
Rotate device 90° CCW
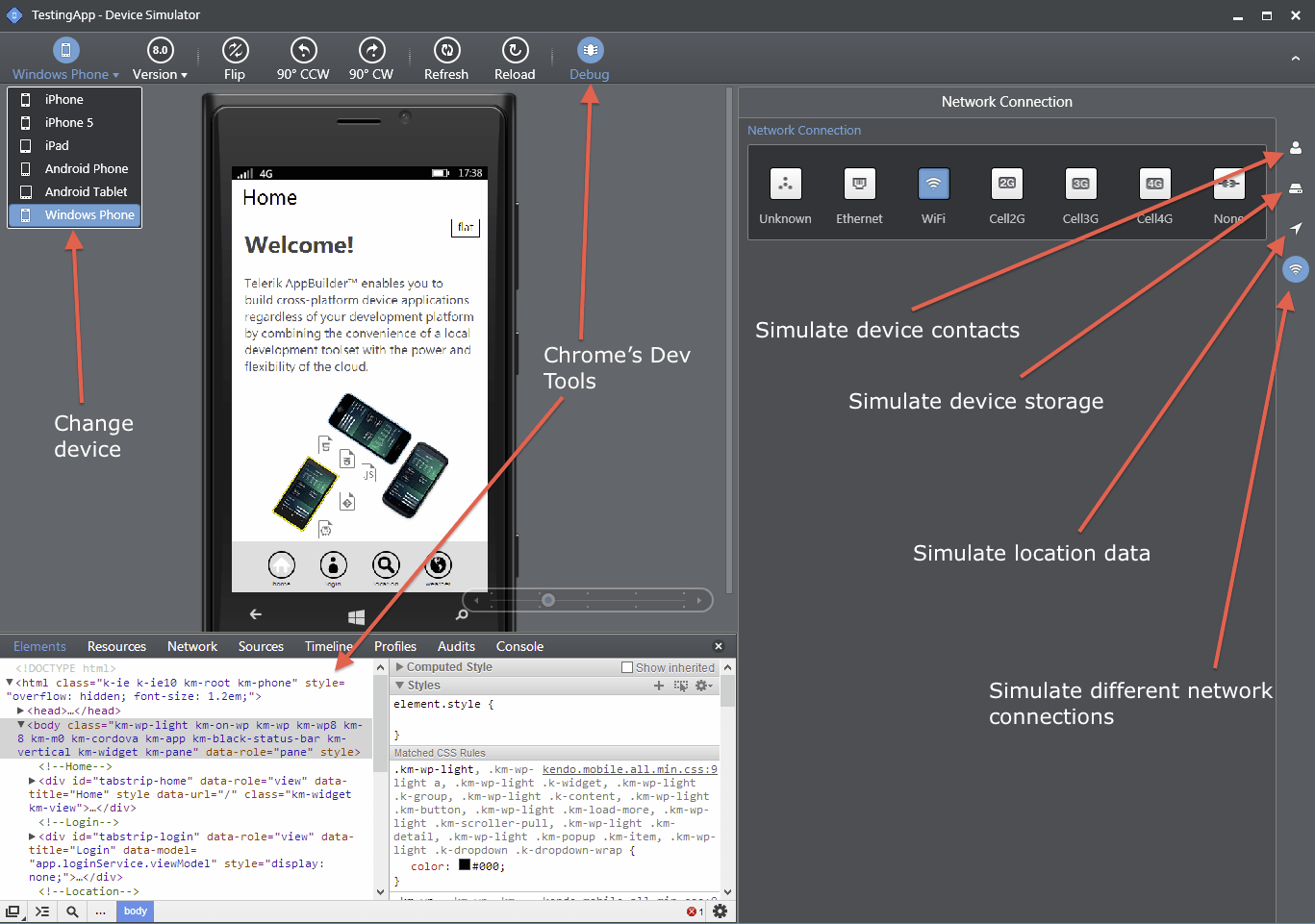pyautogui.click(x=303, y=60)
